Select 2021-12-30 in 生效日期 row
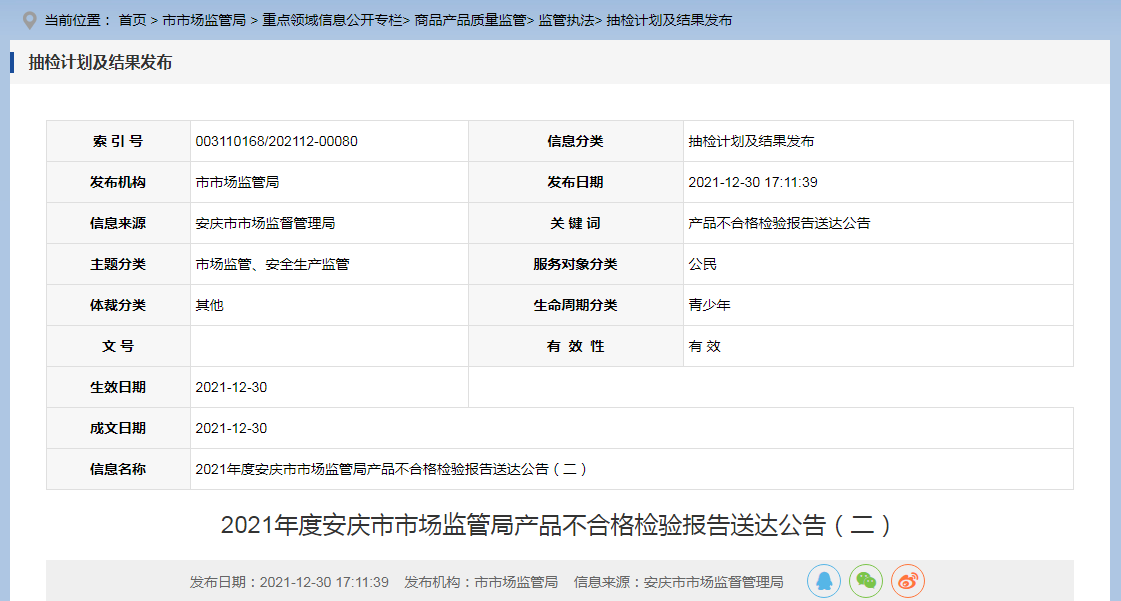 [231, 387]
